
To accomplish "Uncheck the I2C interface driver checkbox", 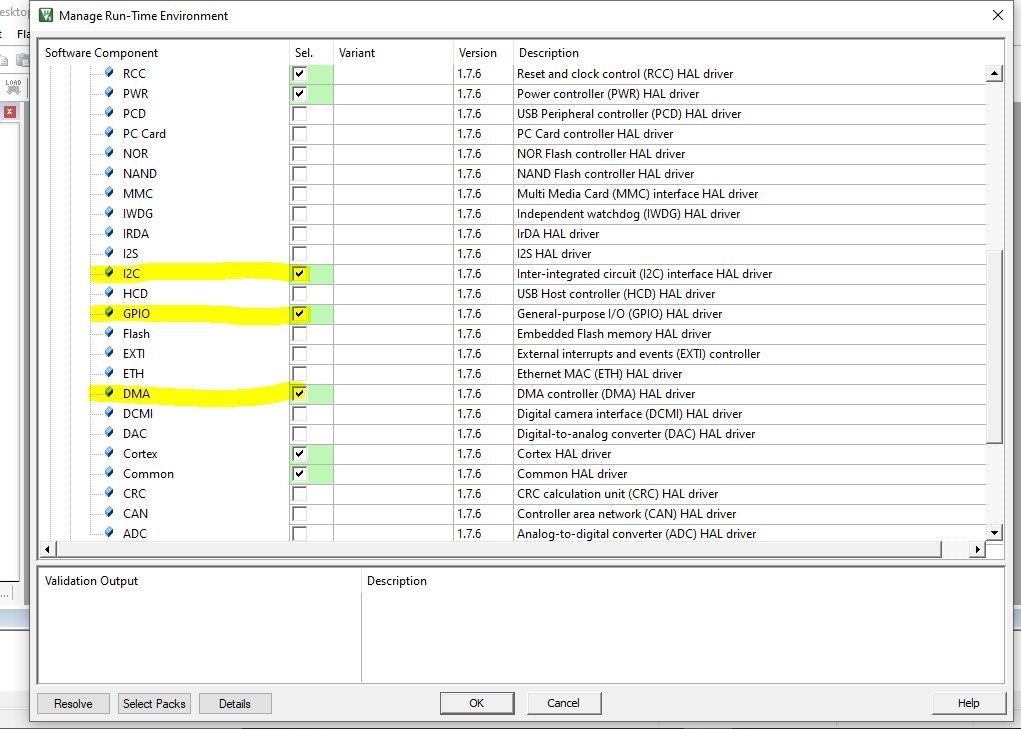I will [300, 274].
